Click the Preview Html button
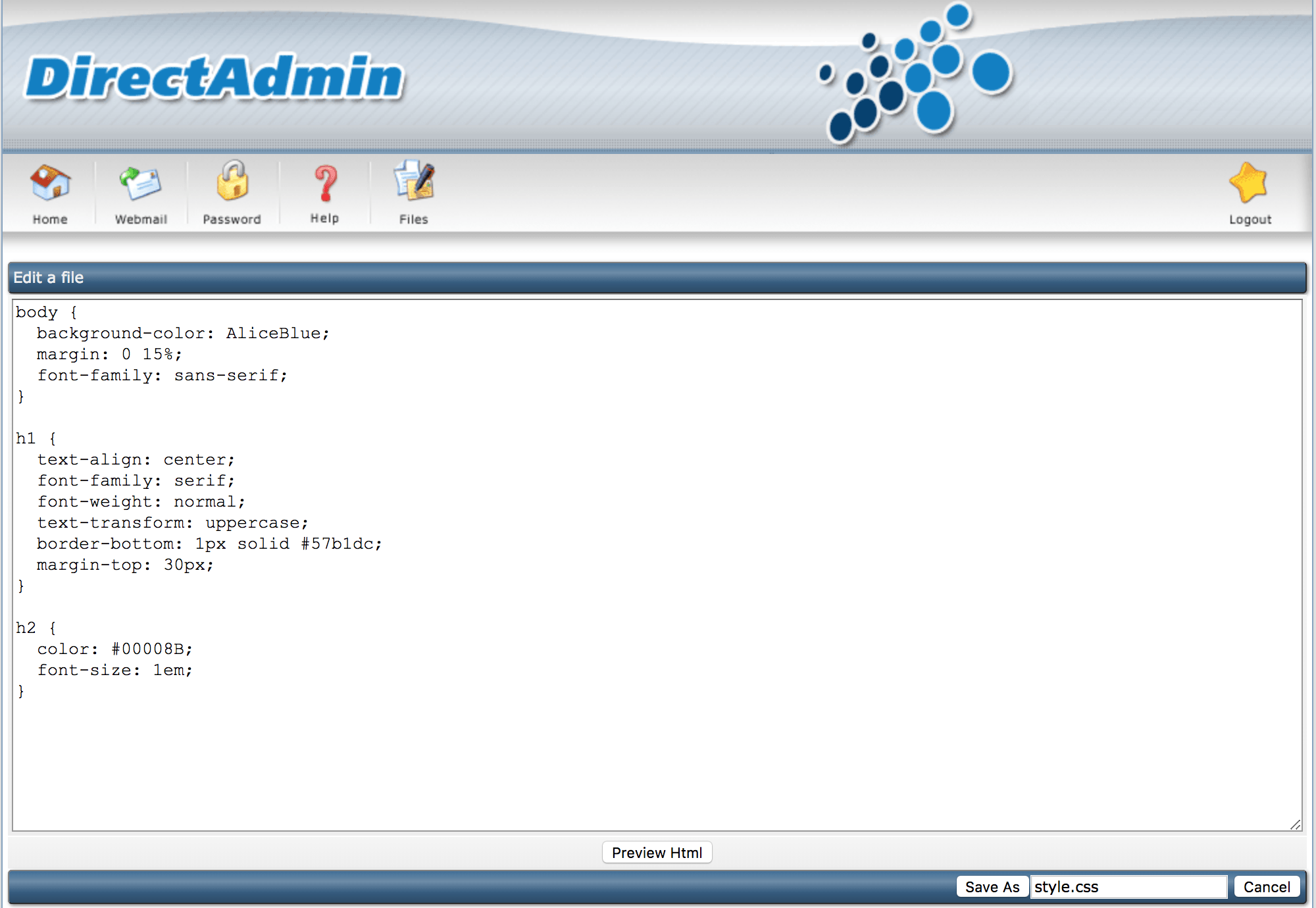The width and height of the screenshot is (1316, 908). 657,853
